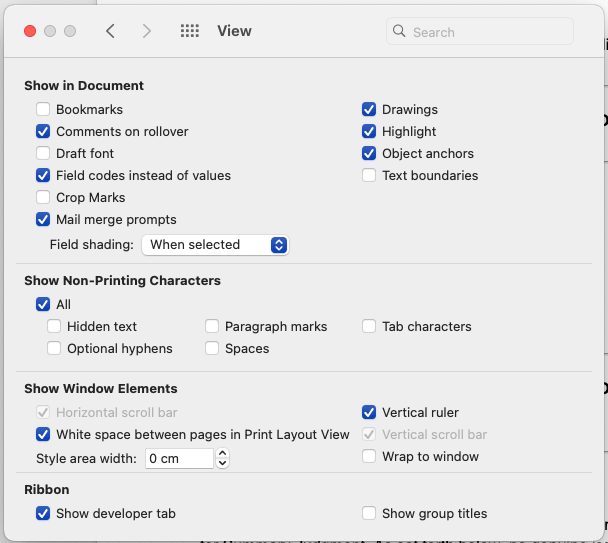Enable the Hidden text checkbox
The image size is (608, 543).
(54, 327)
